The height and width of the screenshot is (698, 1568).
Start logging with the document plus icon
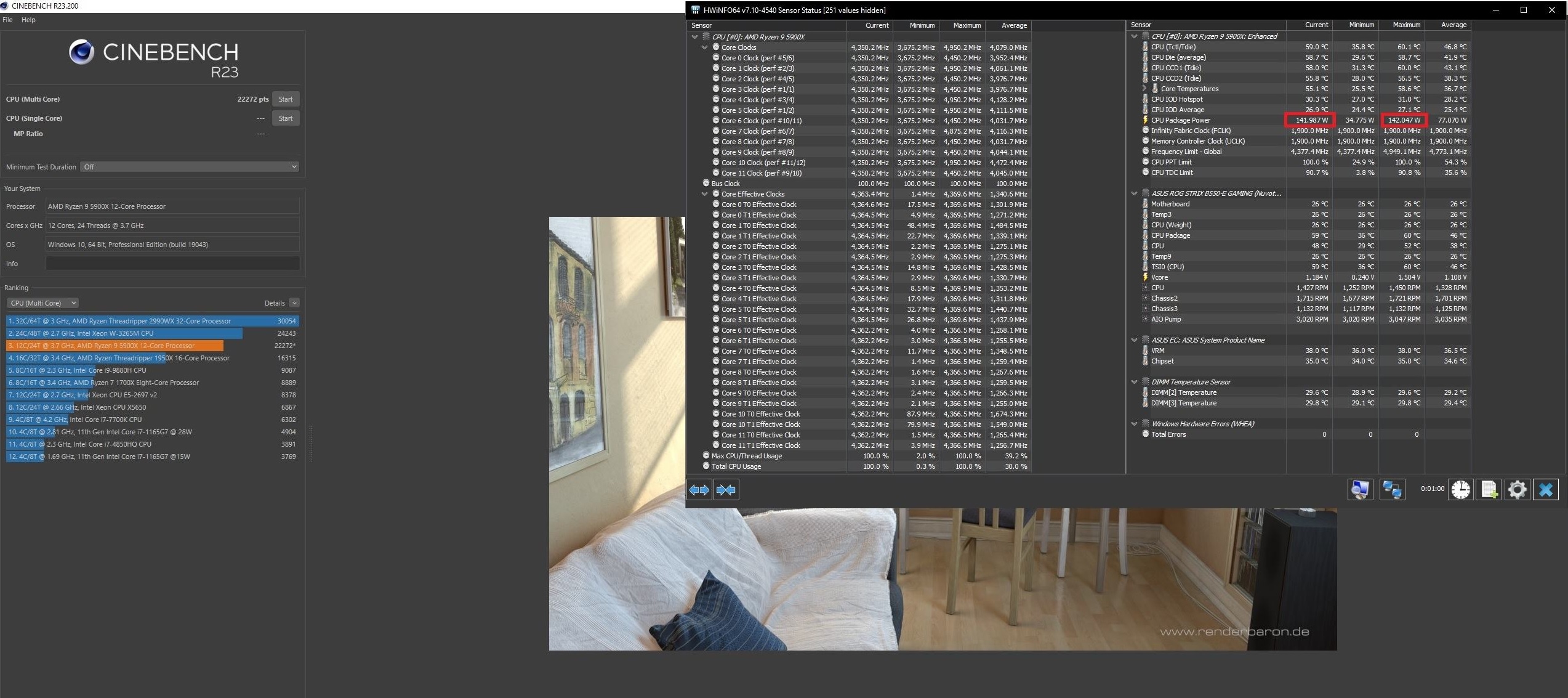pos(1489,490)
